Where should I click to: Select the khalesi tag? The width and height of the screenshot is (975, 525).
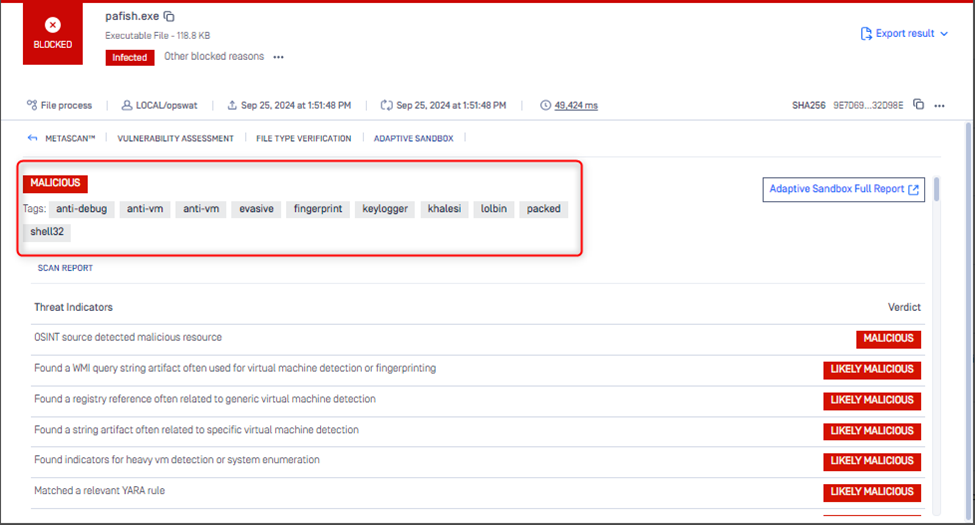pos(444,209)
